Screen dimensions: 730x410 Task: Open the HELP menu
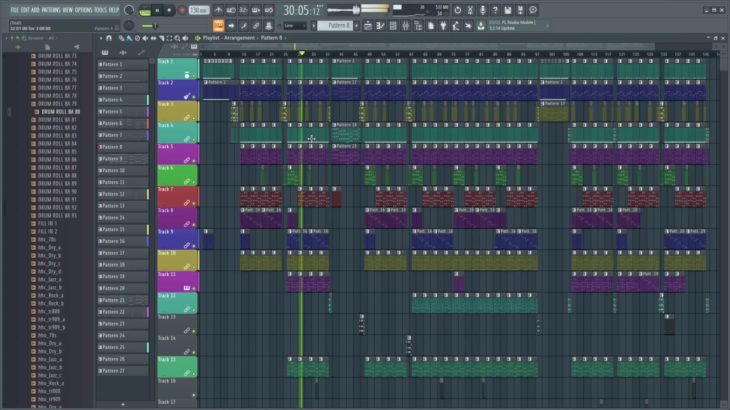[114, 10]
